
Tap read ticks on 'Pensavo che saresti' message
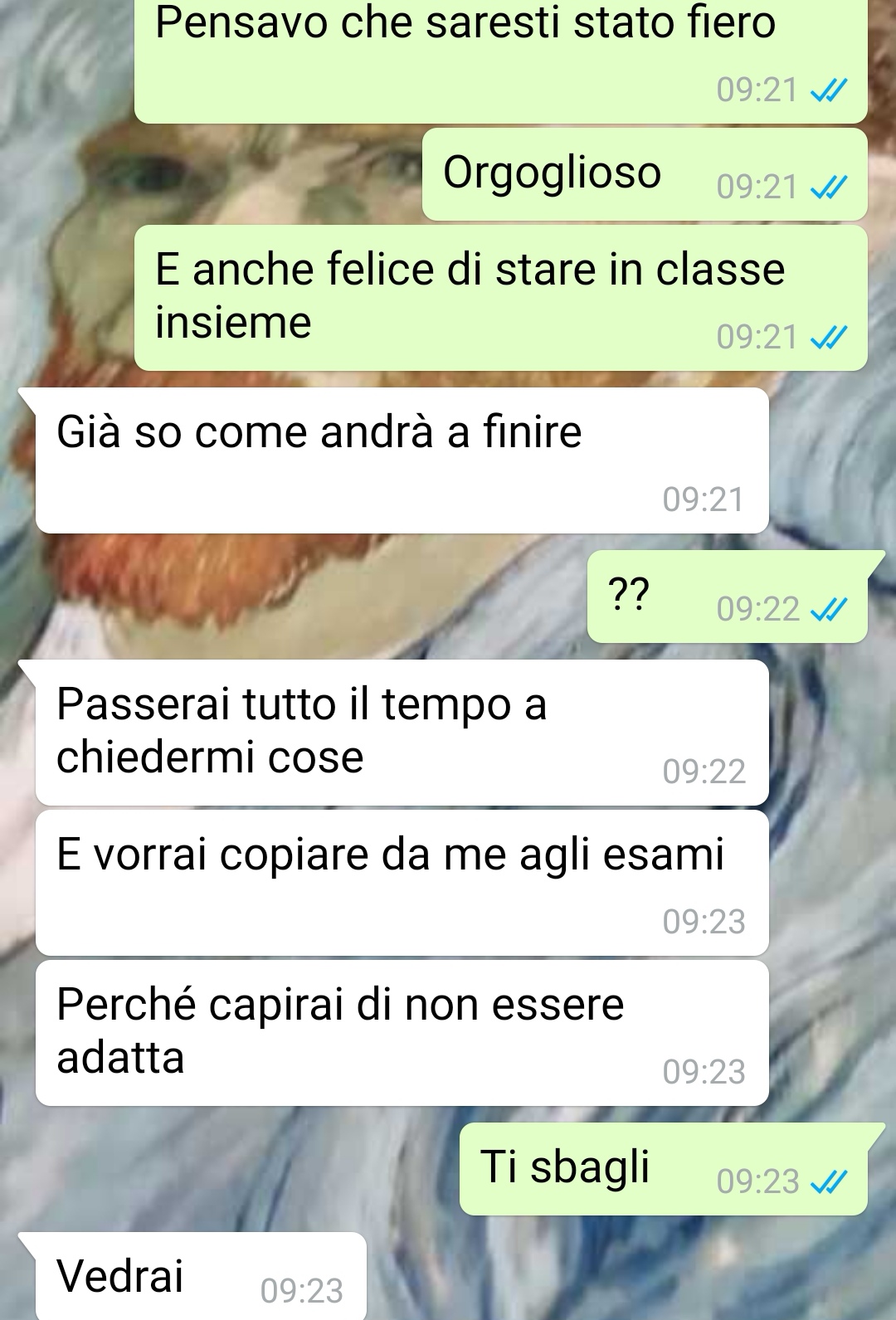pyautogui.click(x=829, y=90)
